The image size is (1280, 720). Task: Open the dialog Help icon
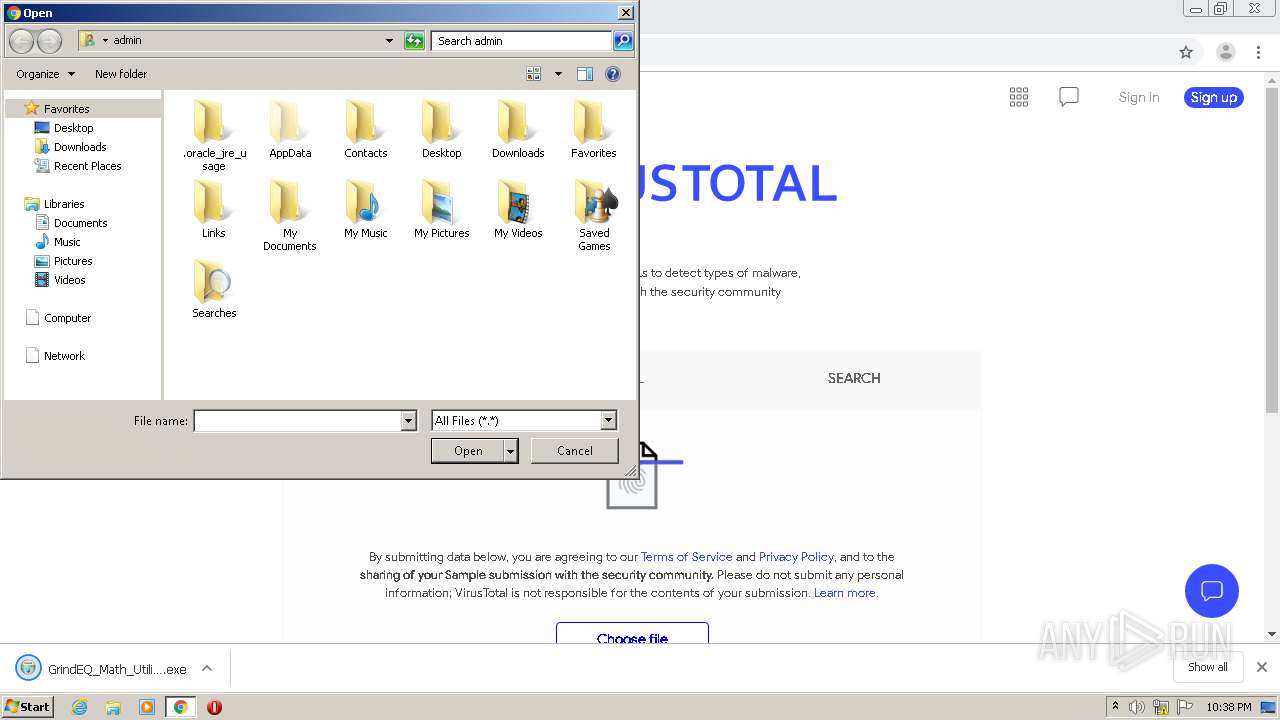click(613, 74)
